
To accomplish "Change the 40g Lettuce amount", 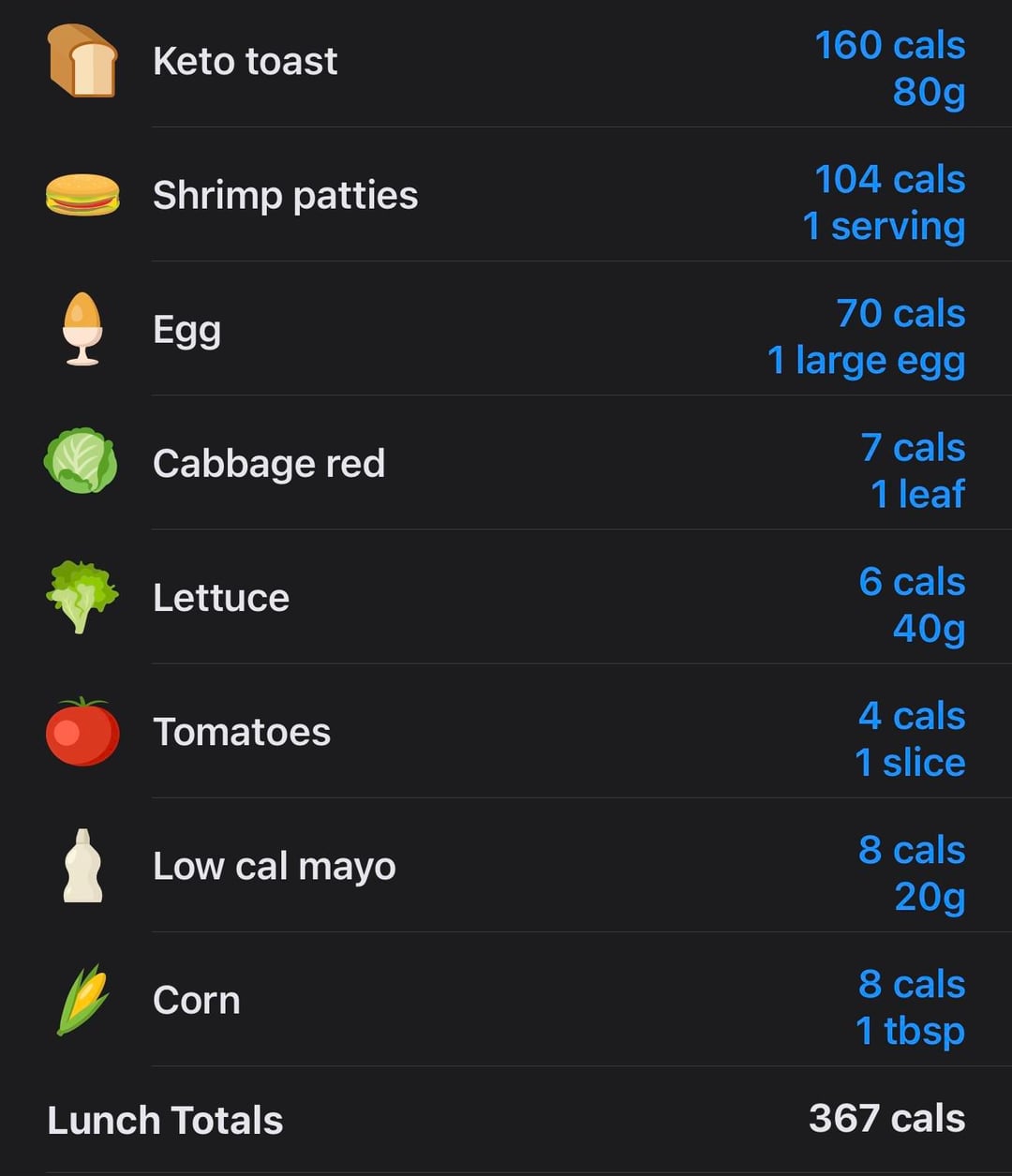I will (x=929, y=628).
